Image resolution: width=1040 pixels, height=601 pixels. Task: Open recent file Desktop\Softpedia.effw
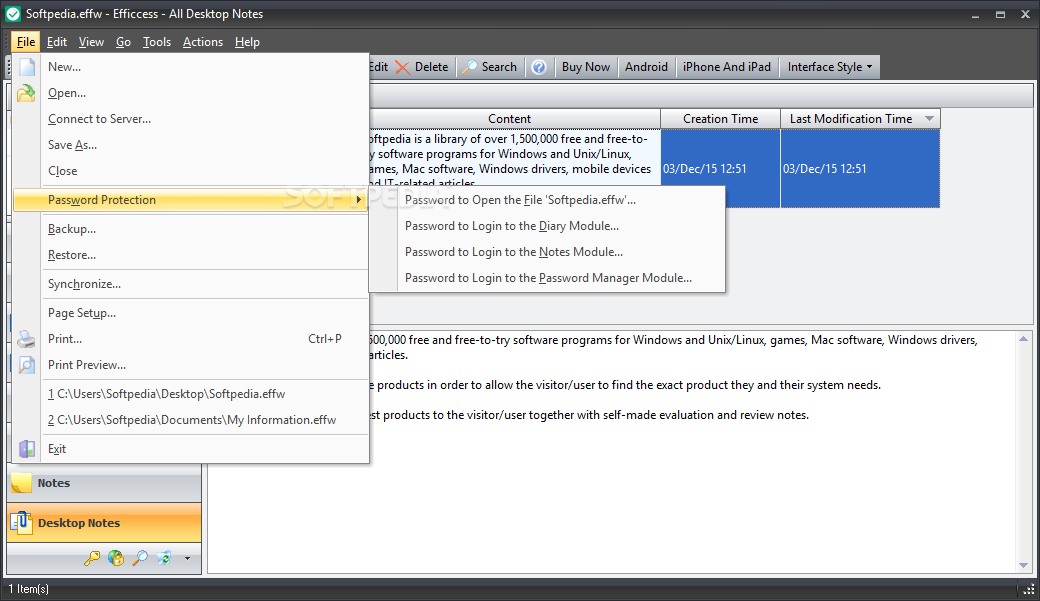191,394
